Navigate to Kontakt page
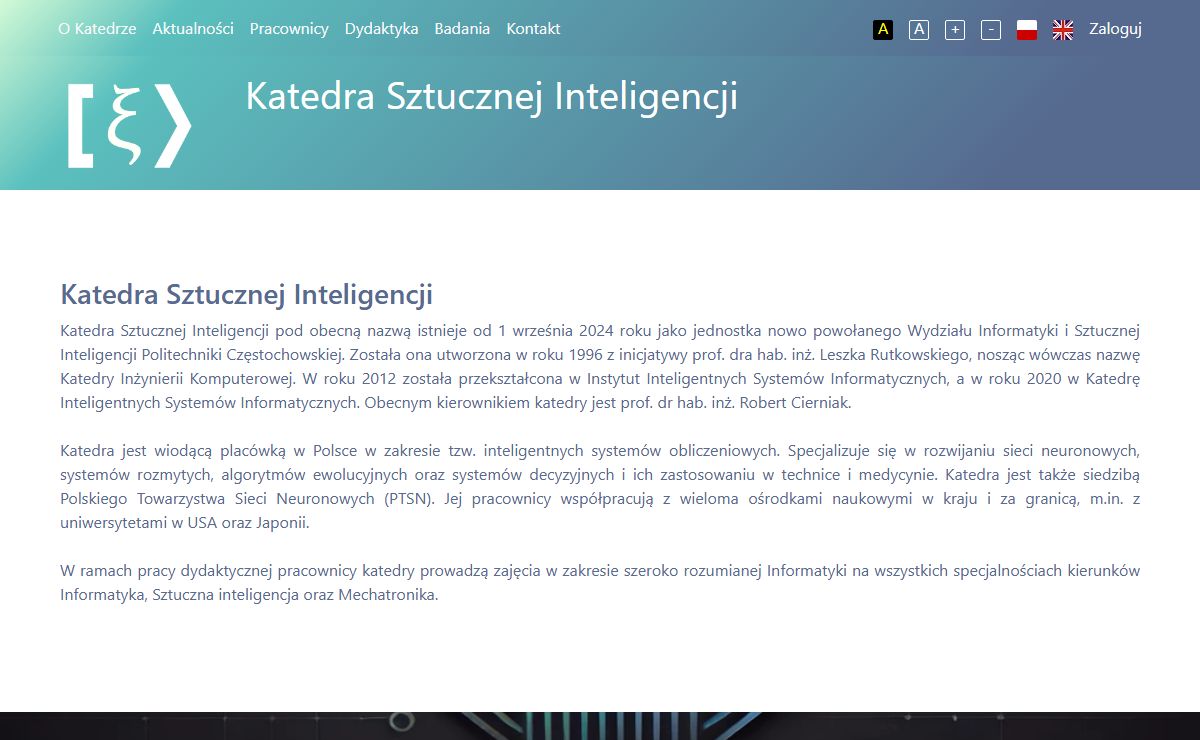 point(533,29)
